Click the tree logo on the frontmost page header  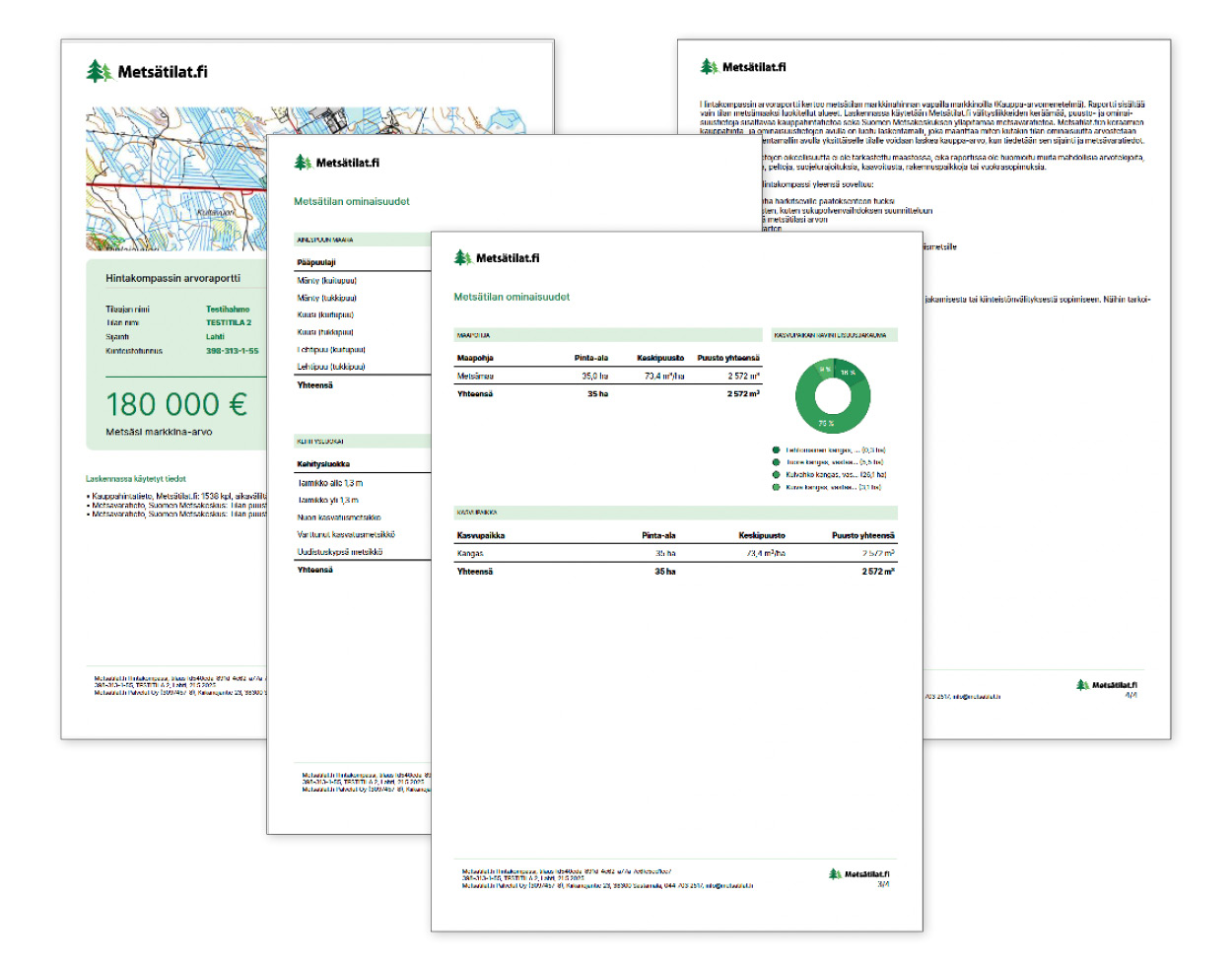click(462, 258)
